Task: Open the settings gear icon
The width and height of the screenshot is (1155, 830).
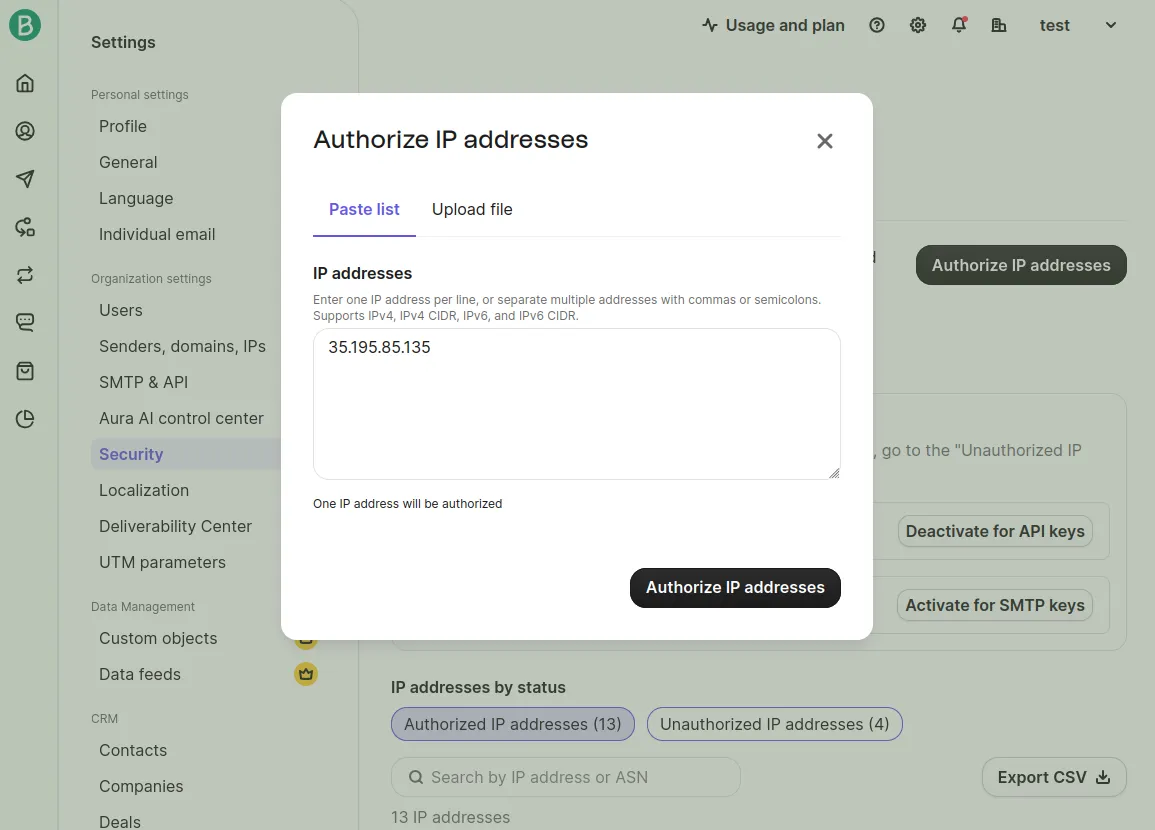Action: click(918, 25)
